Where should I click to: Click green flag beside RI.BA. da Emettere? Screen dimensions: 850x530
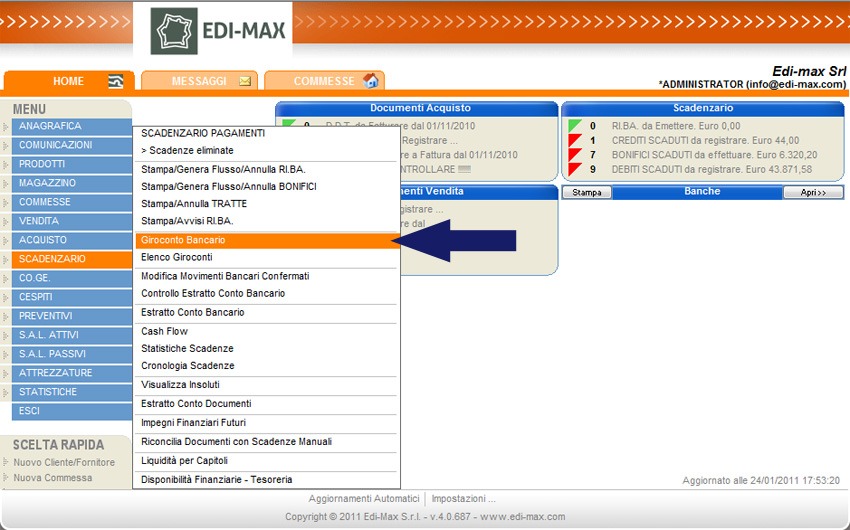coord(575,126)
